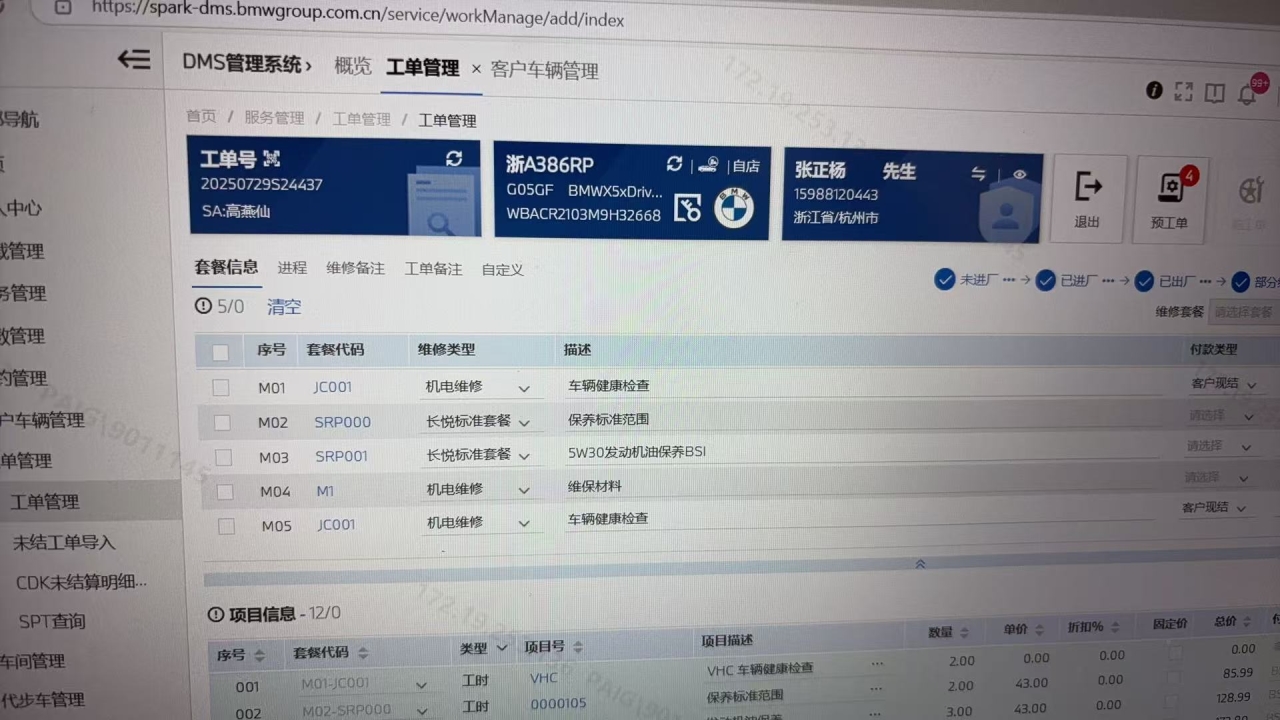Image resolution: width=1280 pixels, height=720 pixels.
Task: Switch to the 维修备注 tab
Action: coord(355,269)
